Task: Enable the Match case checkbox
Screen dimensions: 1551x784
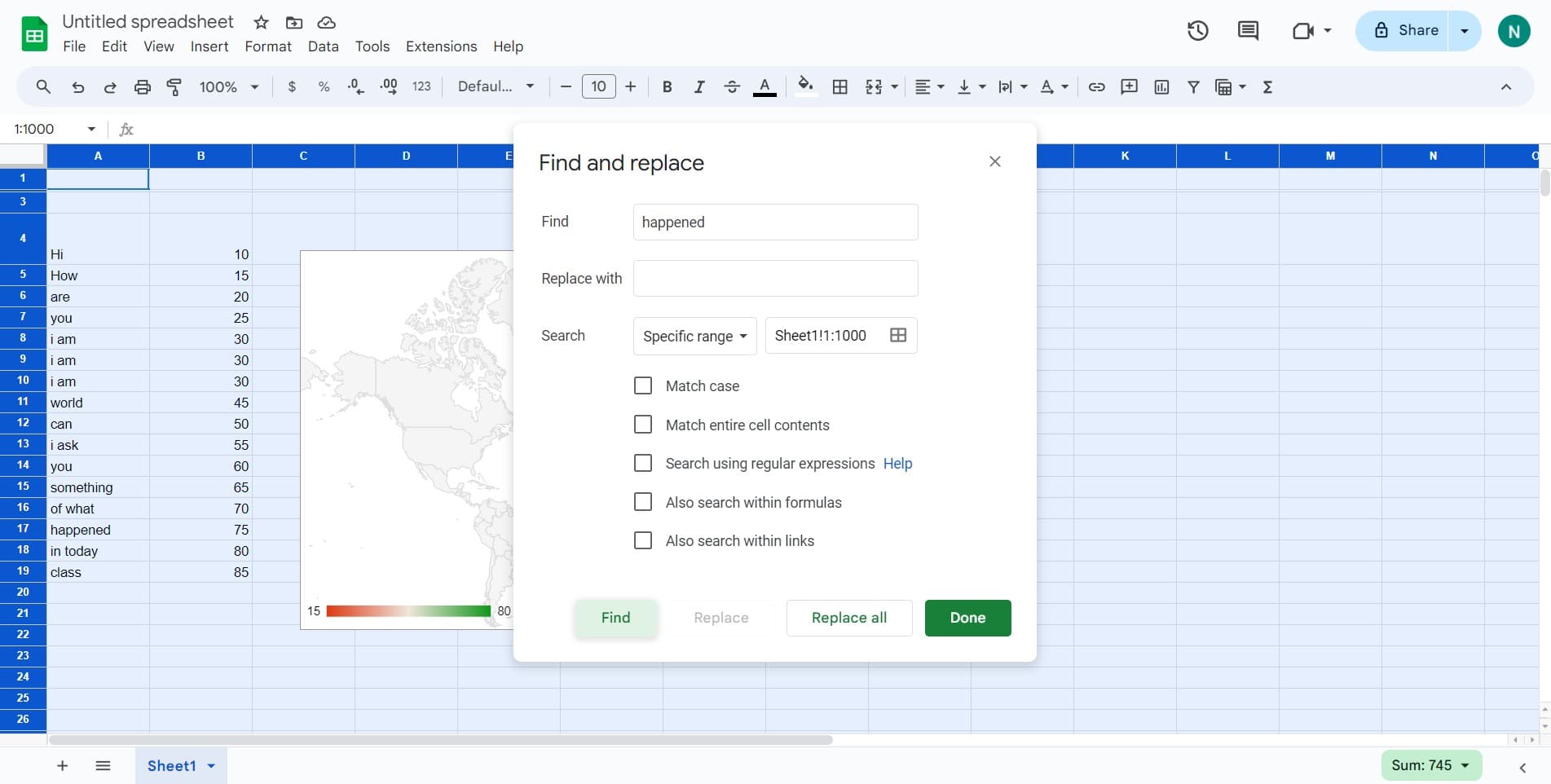Action: tap(643, 385)
